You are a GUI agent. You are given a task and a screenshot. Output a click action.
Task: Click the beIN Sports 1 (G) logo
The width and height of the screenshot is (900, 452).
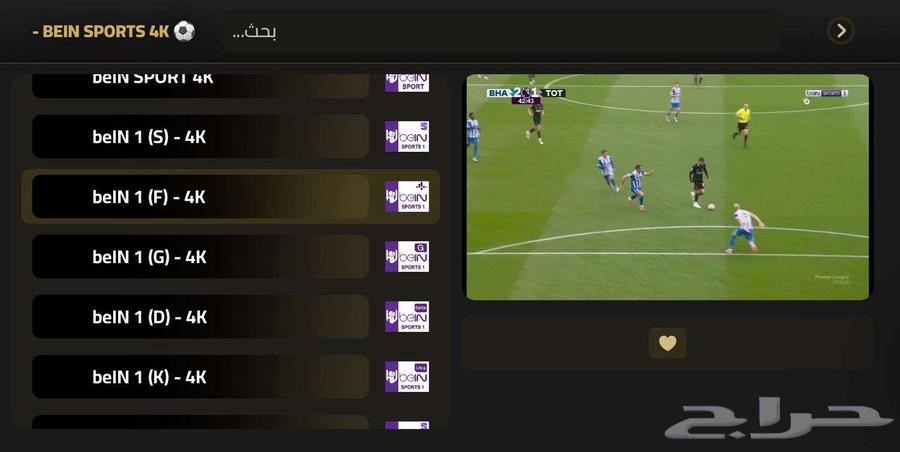tap(407, 257)
